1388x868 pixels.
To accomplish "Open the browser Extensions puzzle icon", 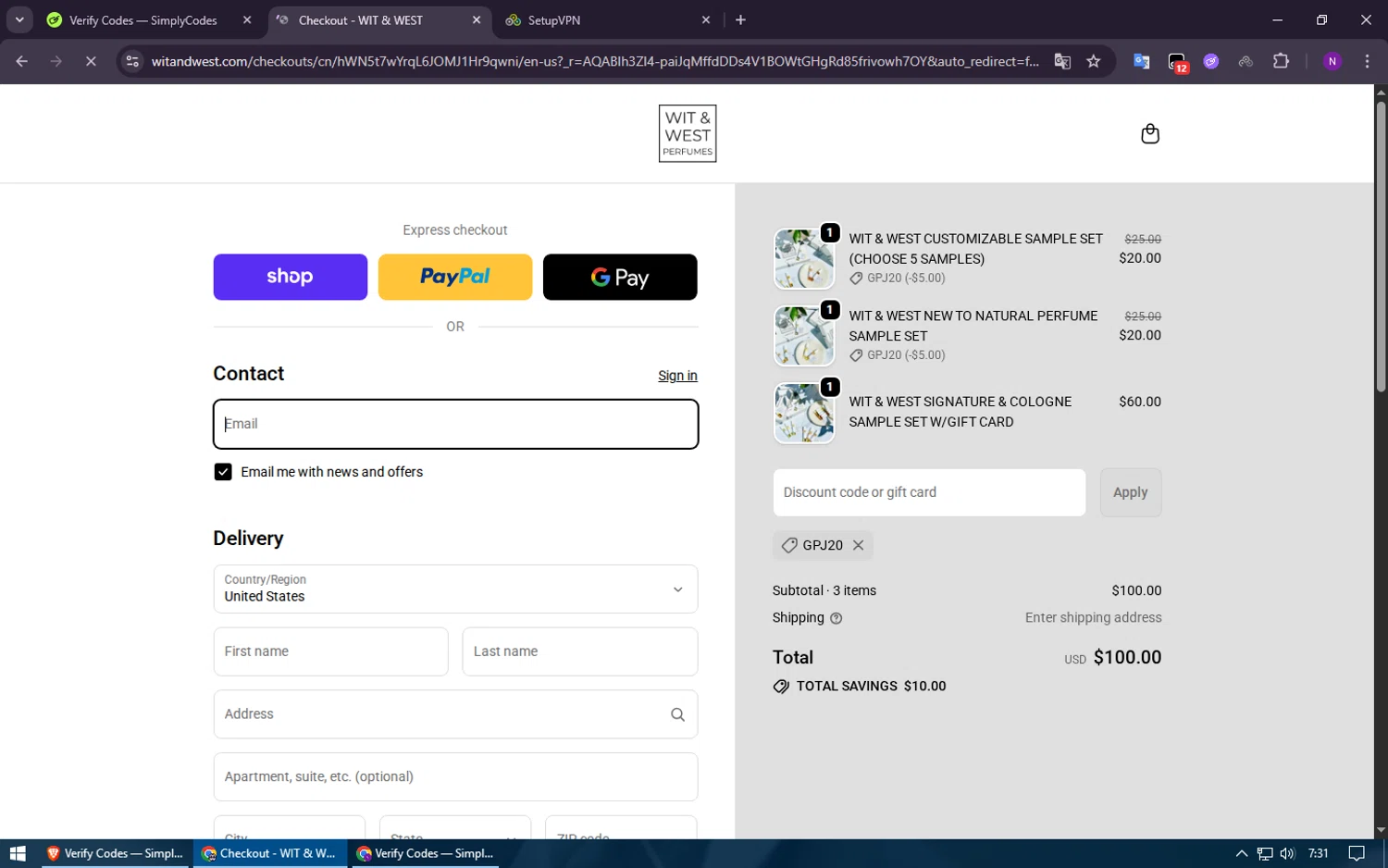I will [1281, 61].
